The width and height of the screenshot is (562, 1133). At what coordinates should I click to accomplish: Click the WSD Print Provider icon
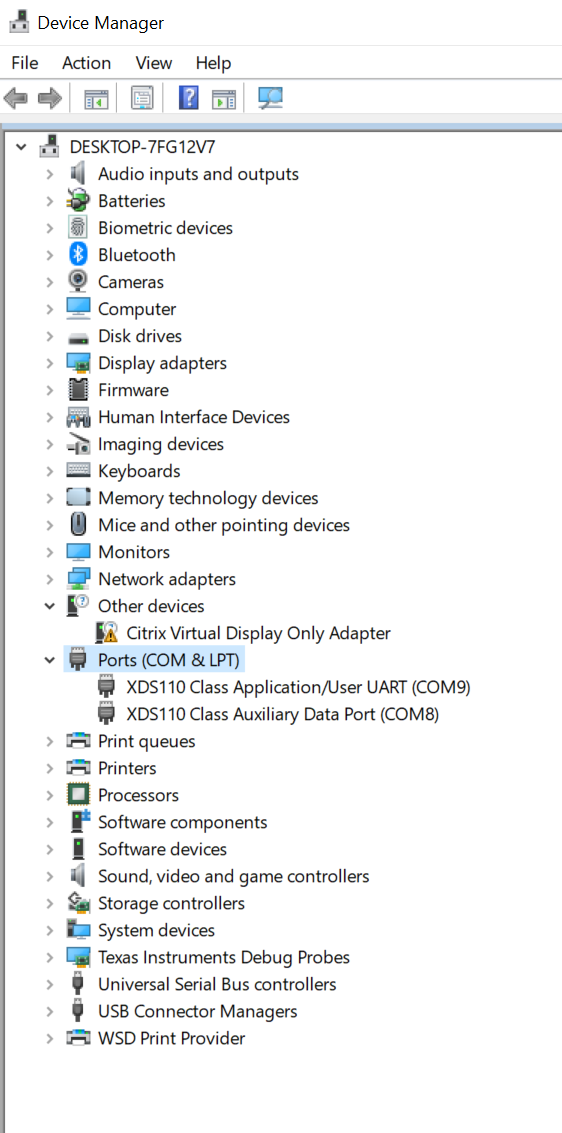78,1038
